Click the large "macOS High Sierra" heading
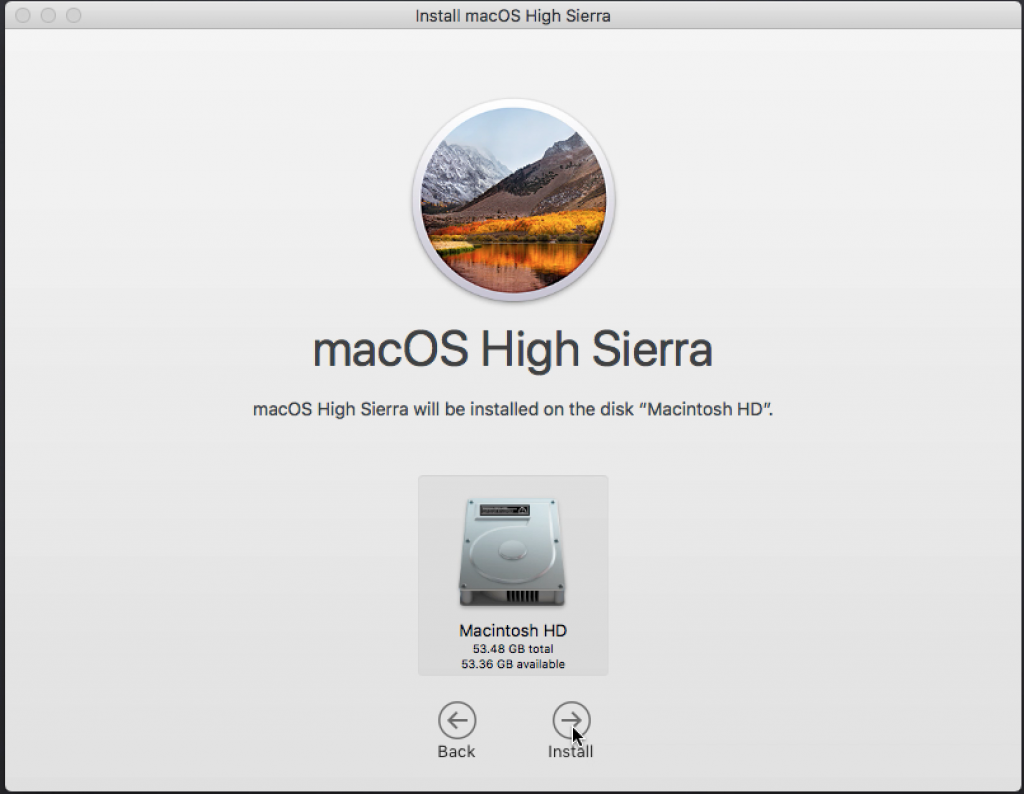 tap(513, 350)
